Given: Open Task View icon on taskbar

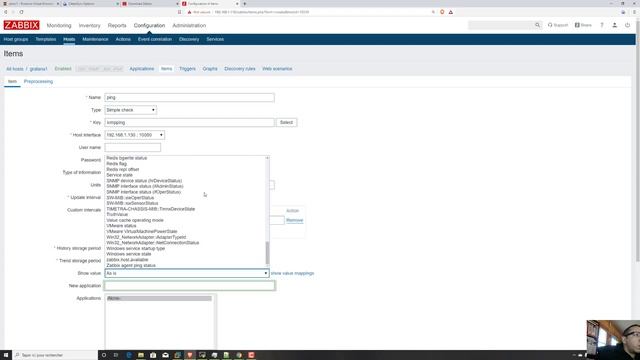Looking at the screenshot, I should click(x=116, y=355).
